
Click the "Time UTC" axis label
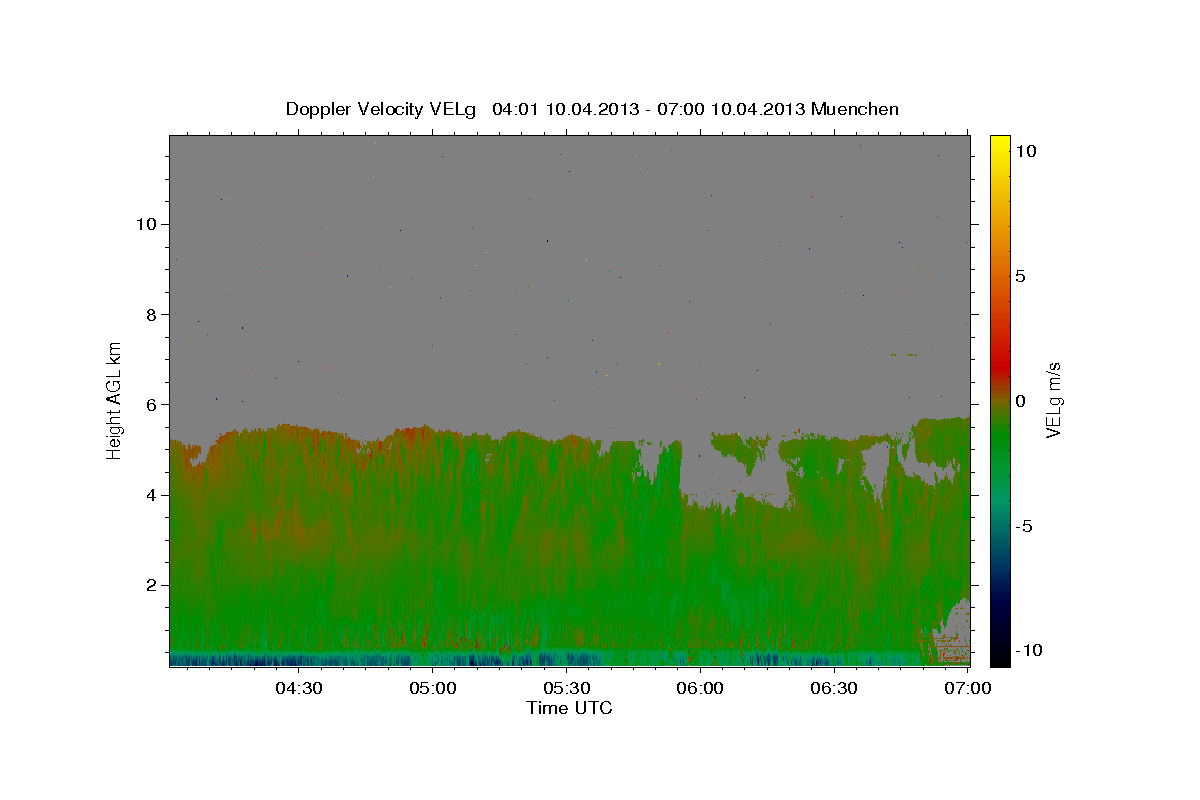[569, 708]
